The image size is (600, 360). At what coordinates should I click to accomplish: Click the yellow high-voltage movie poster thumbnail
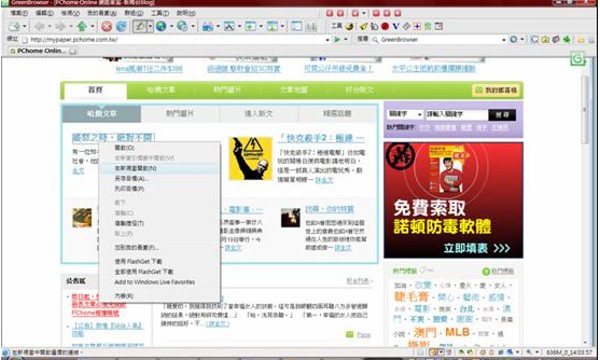tap(250, 158)
